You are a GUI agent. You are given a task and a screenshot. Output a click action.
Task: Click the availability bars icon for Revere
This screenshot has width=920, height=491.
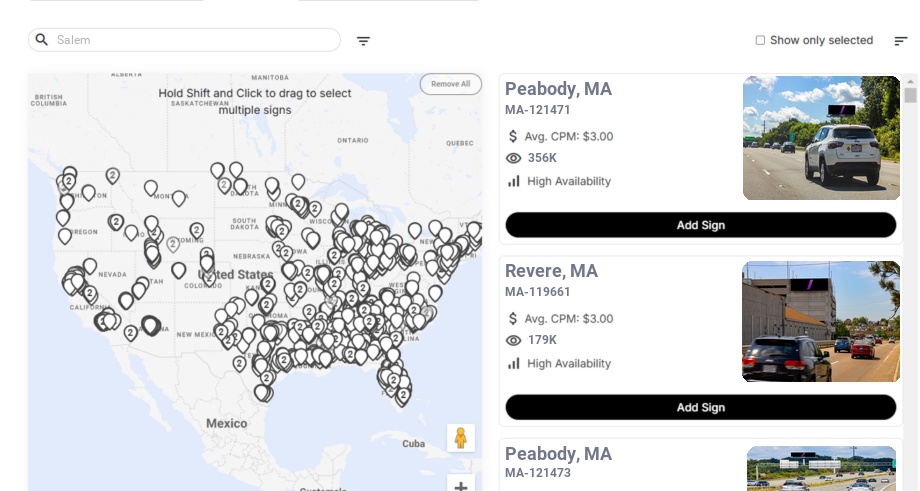pyautogui.click(x=514, y=363)
